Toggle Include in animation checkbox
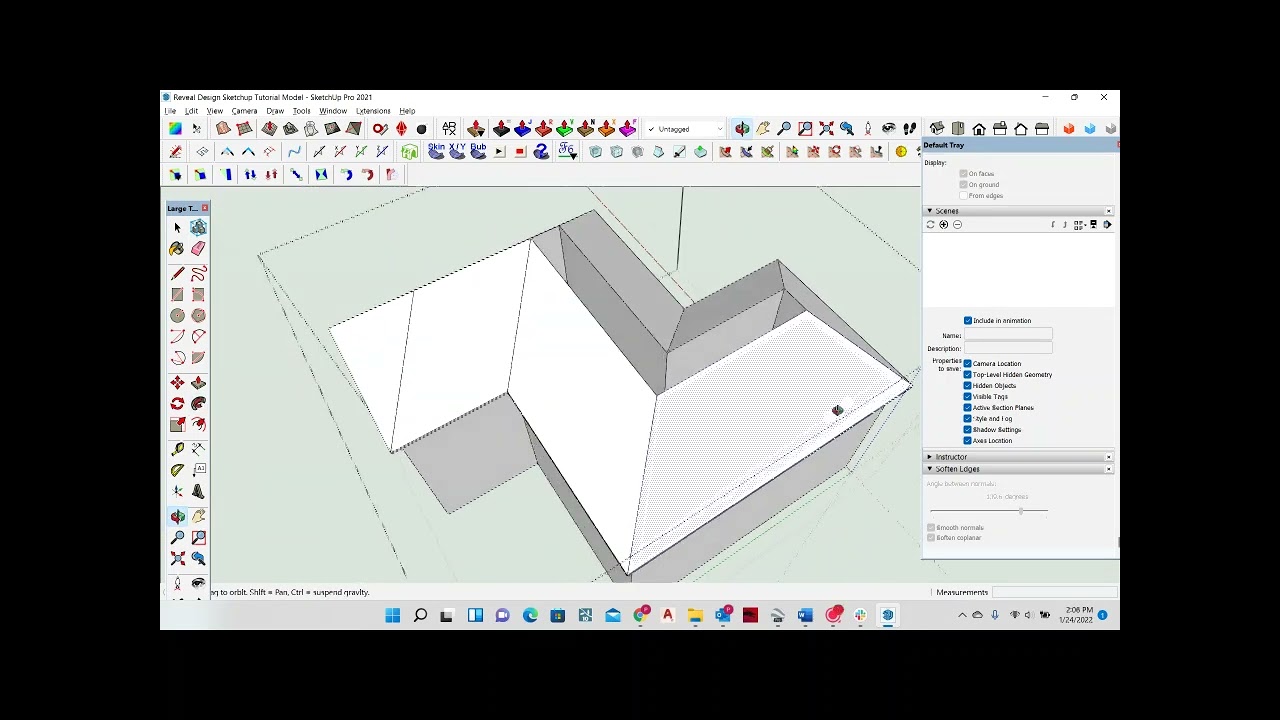 968,321
